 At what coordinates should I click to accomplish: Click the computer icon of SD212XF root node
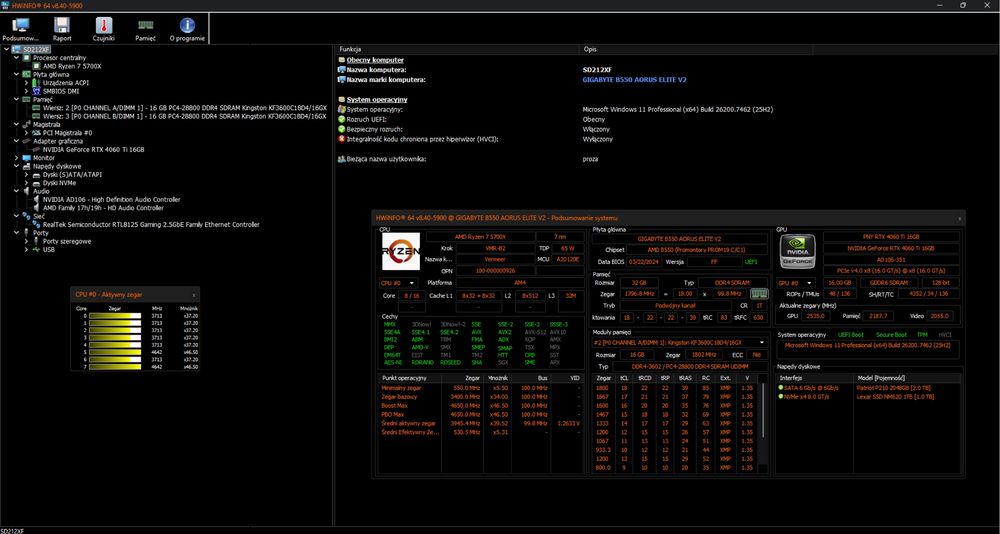pyautogui.click(x=17, y=49)
